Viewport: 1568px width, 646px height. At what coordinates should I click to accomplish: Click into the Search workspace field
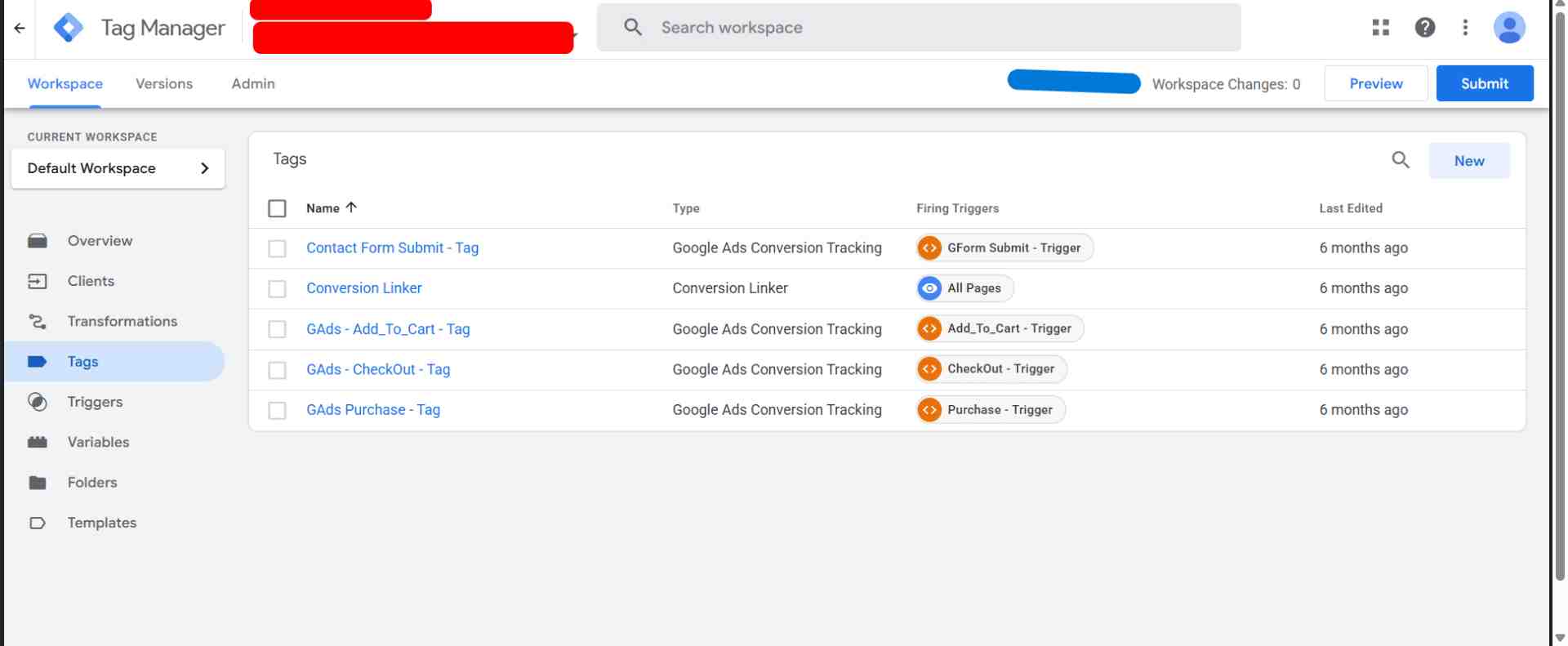click(x=919, y=28)
